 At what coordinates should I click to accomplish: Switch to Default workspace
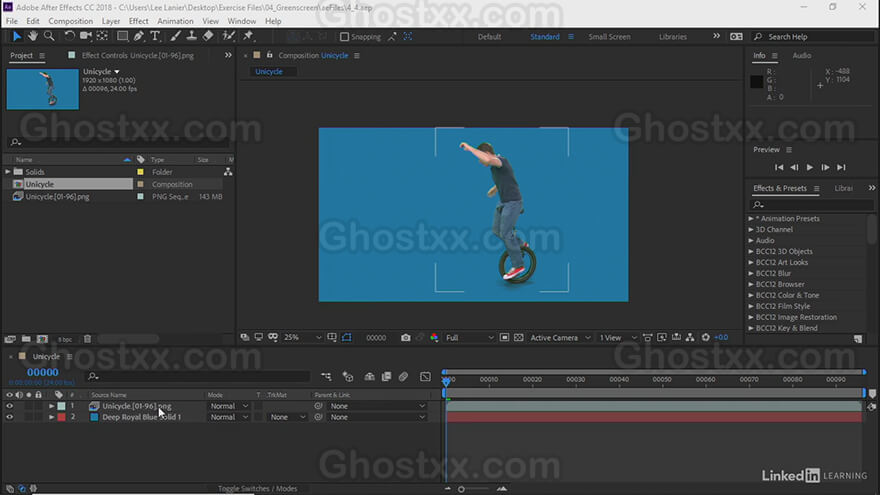(489, 36)
